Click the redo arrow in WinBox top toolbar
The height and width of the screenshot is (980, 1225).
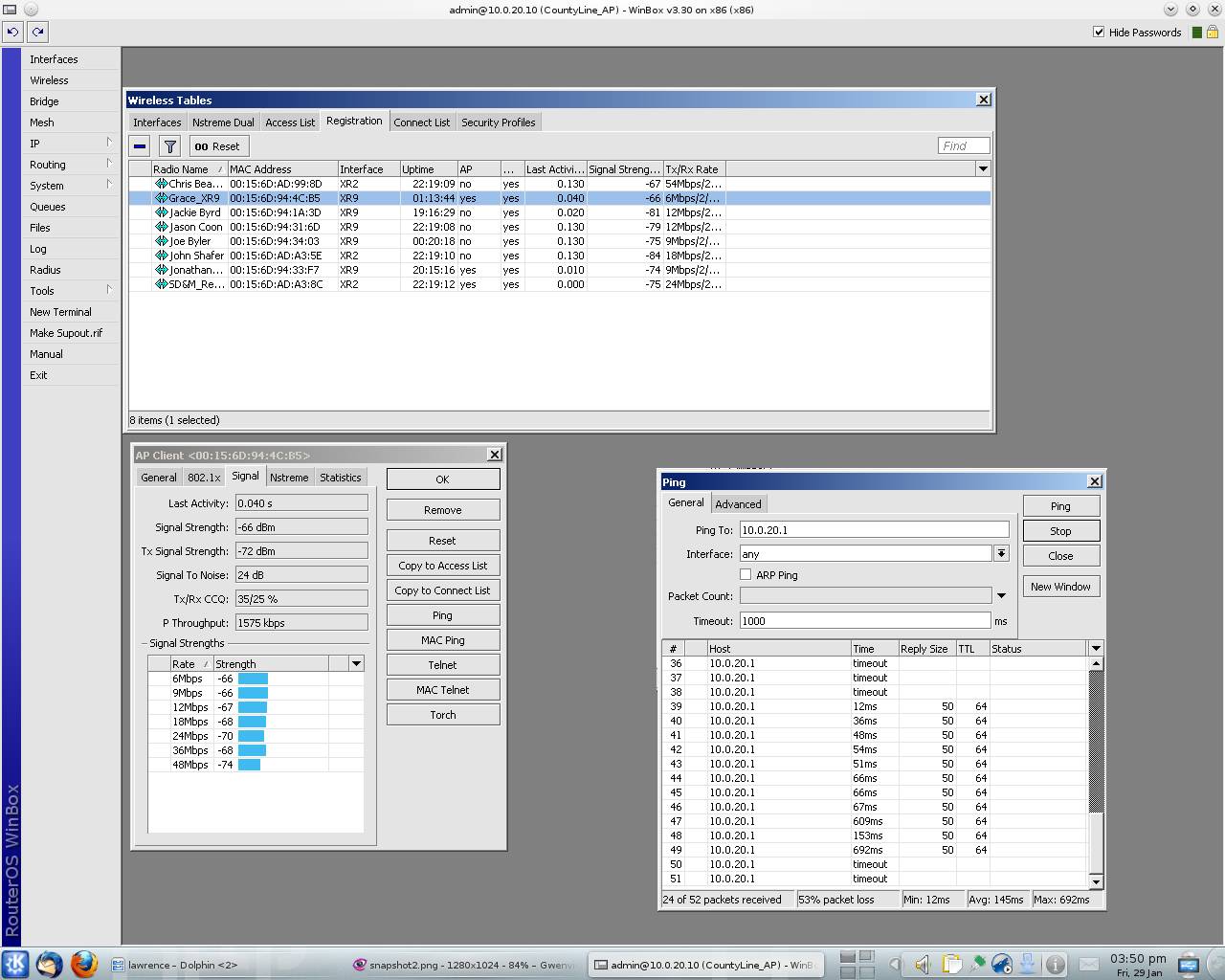pos(36,32)
